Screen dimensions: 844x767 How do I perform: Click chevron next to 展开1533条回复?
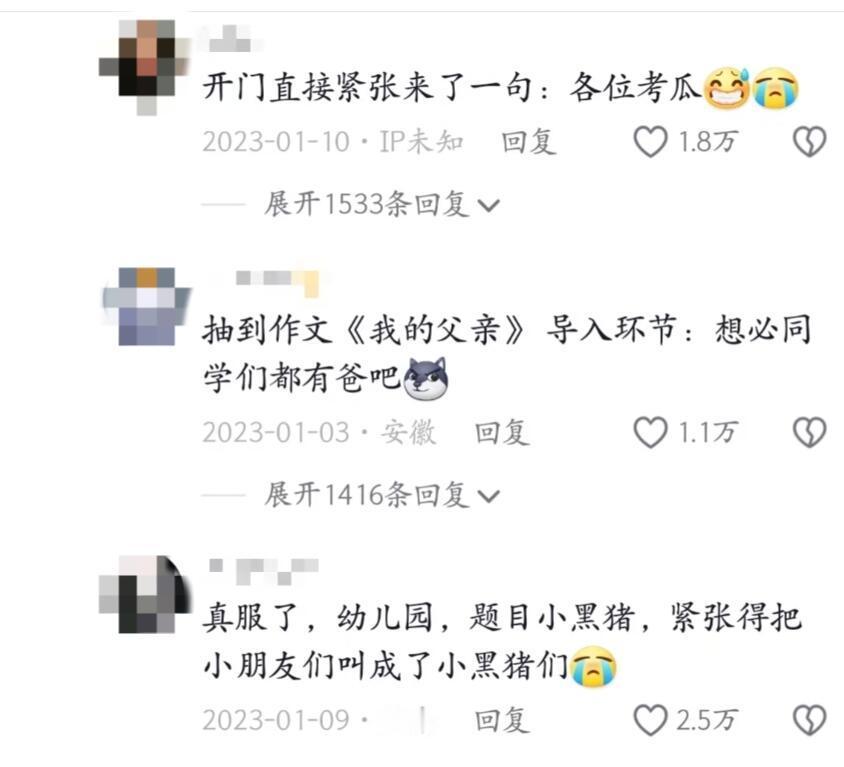pos(489,206)
